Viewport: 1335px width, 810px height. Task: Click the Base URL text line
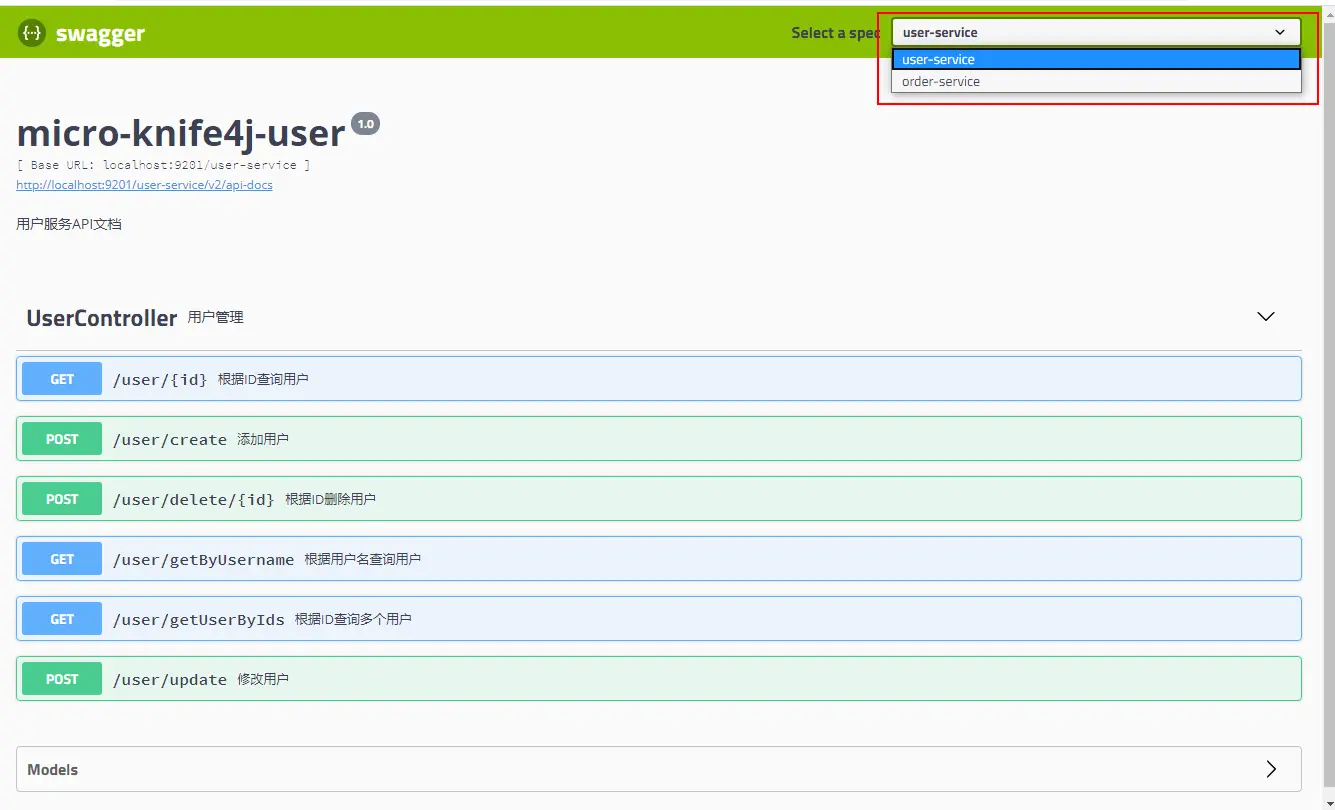(x=163, y=165)
